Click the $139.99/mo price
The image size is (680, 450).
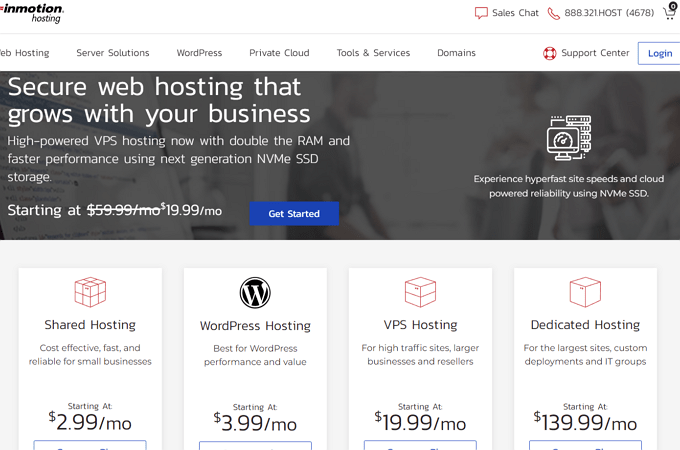585,422
